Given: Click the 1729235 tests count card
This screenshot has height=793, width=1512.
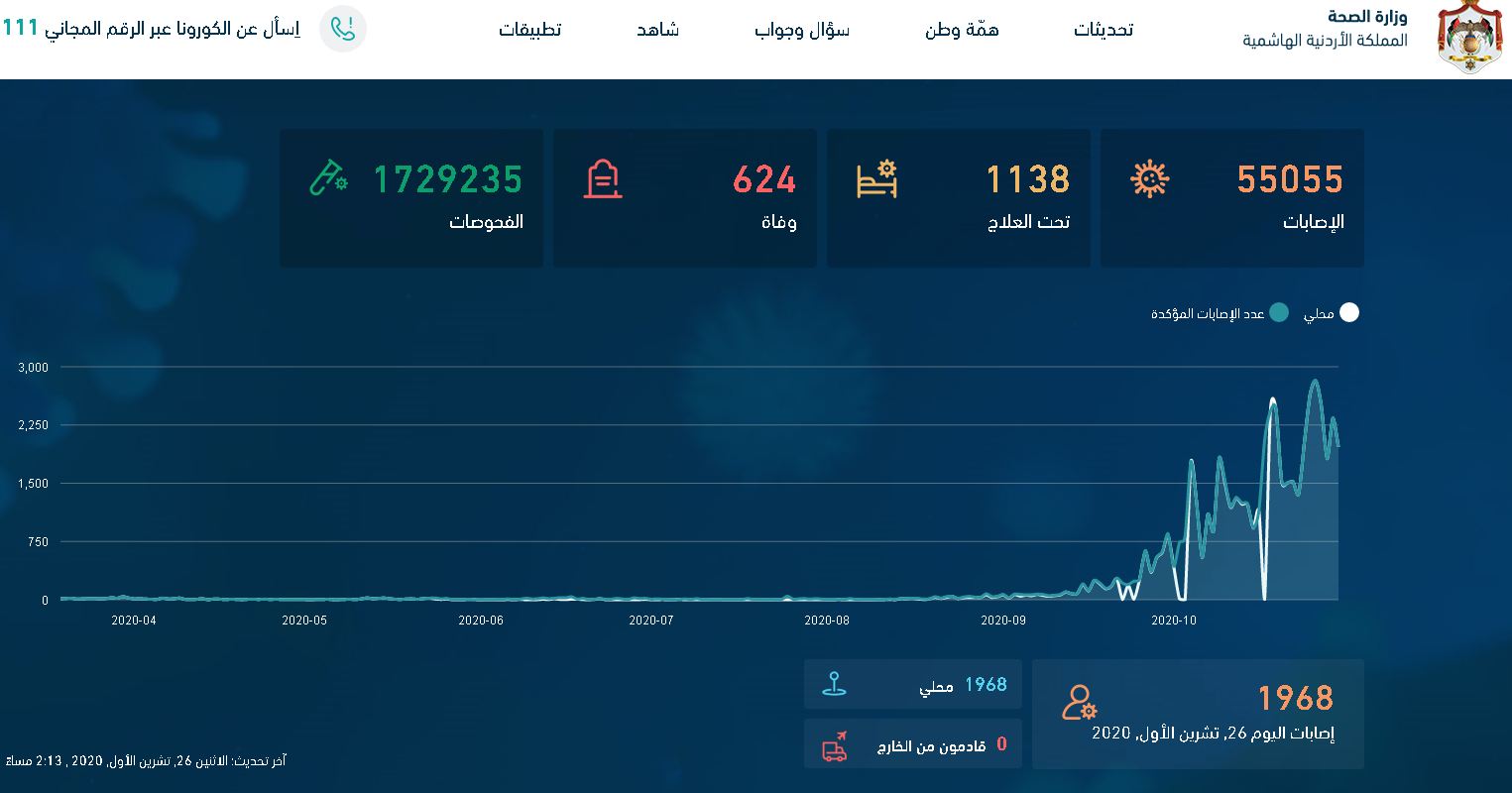Looking at the screenshot, I should click(x=411, y=197).
